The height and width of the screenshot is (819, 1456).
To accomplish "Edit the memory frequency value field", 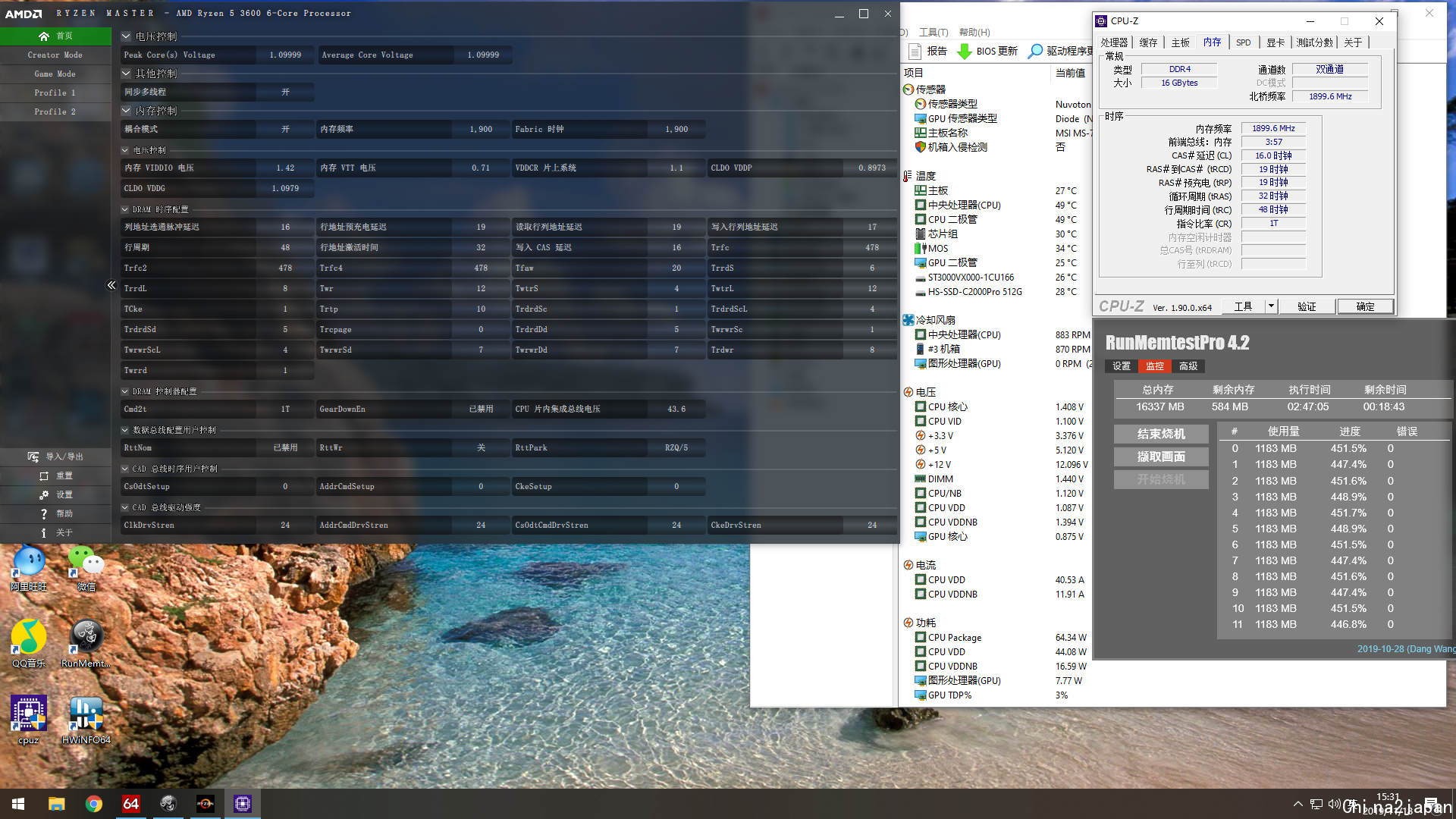I will pos(481,129).
